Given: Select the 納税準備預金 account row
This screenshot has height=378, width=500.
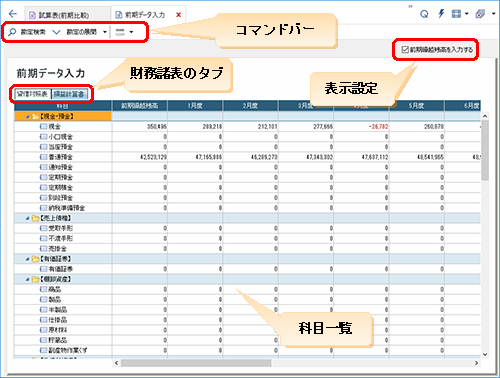Looking at the screenshot, I should [x=247, y=208].
